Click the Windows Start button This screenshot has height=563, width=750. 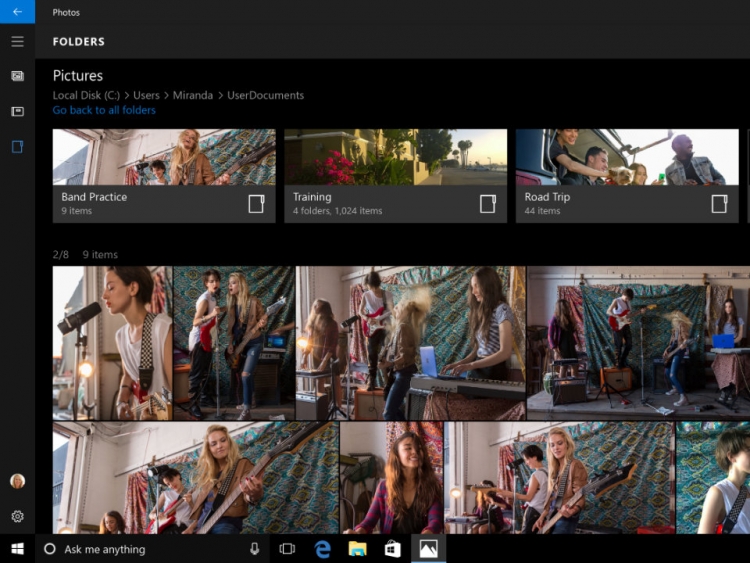pyautogui.click(x=17, y=549)
